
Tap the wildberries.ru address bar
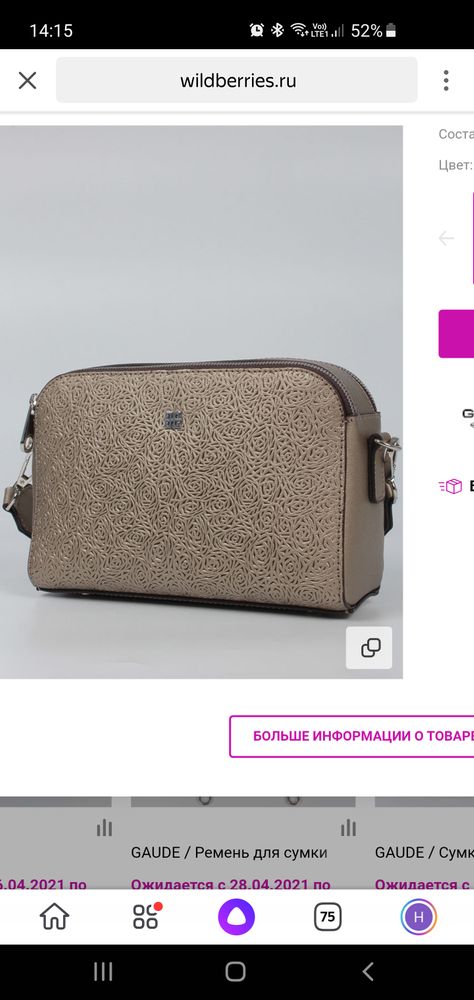tap(237, 80)
